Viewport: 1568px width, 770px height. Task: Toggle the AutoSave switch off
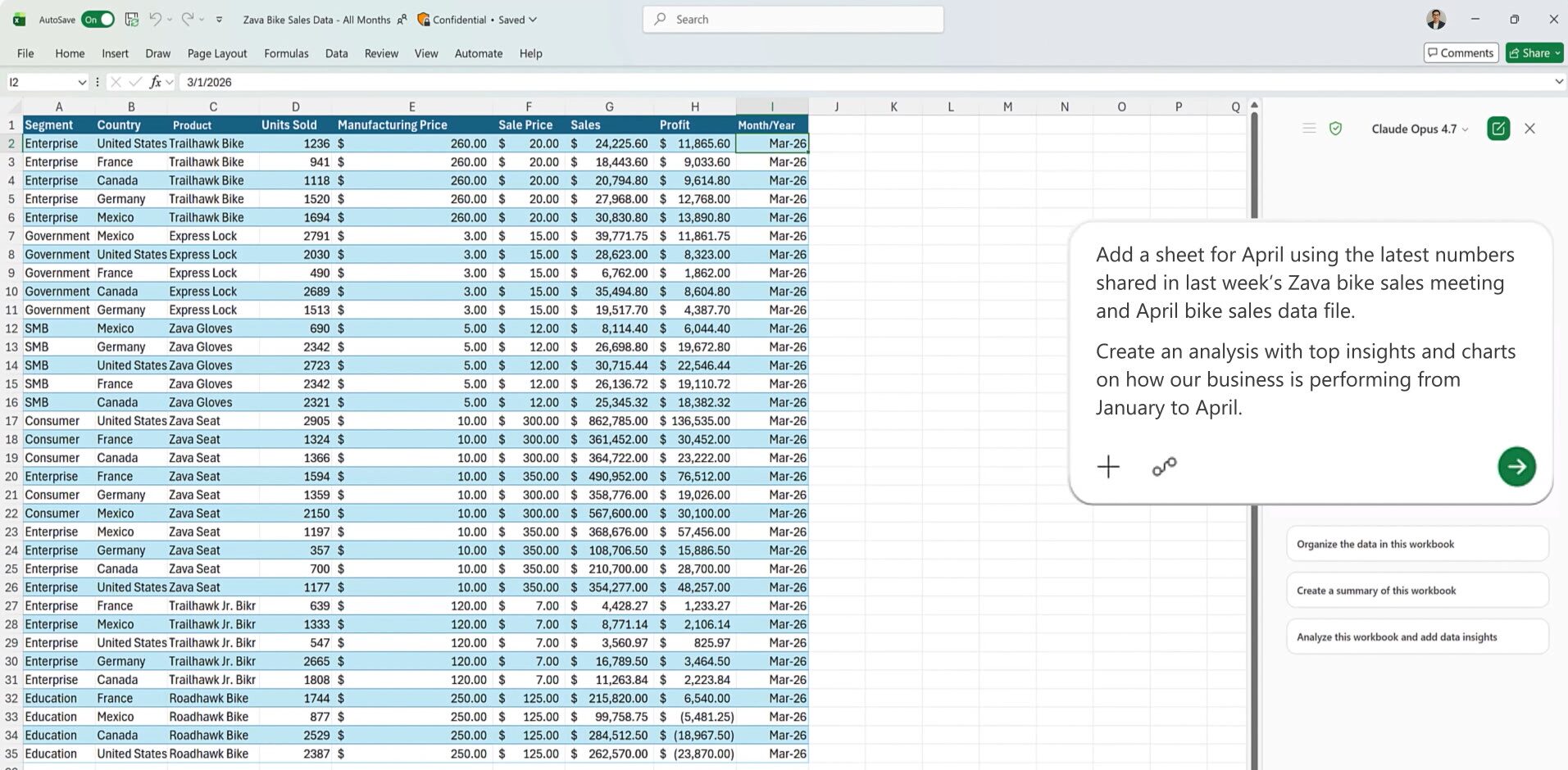click(x=98, y=19)
